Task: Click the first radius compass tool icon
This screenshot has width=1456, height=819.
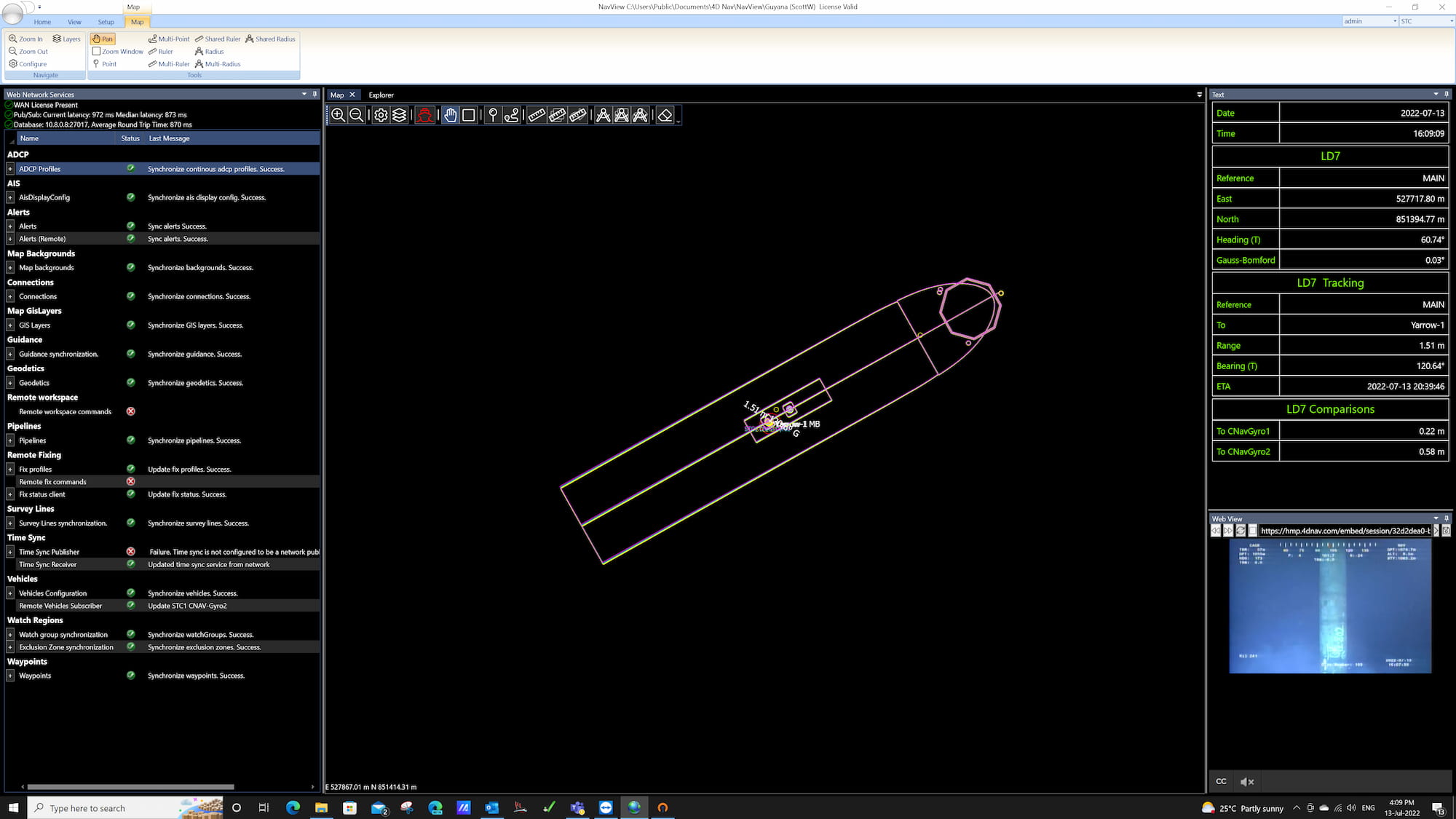Action: 603,115
